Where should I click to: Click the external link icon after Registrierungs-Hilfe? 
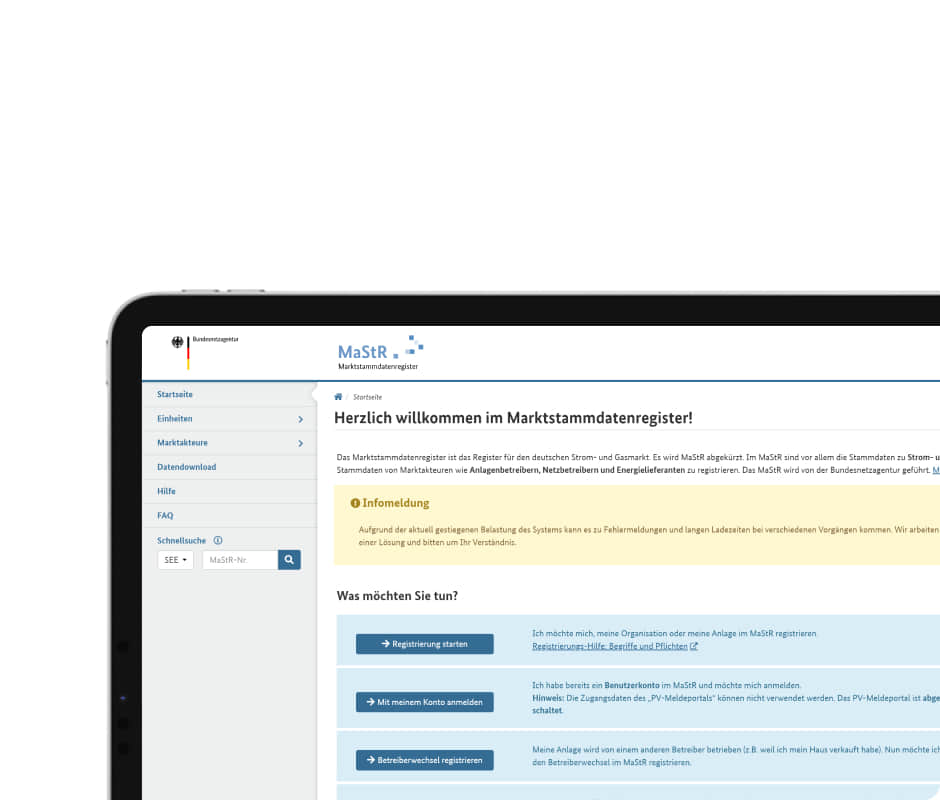694,647
